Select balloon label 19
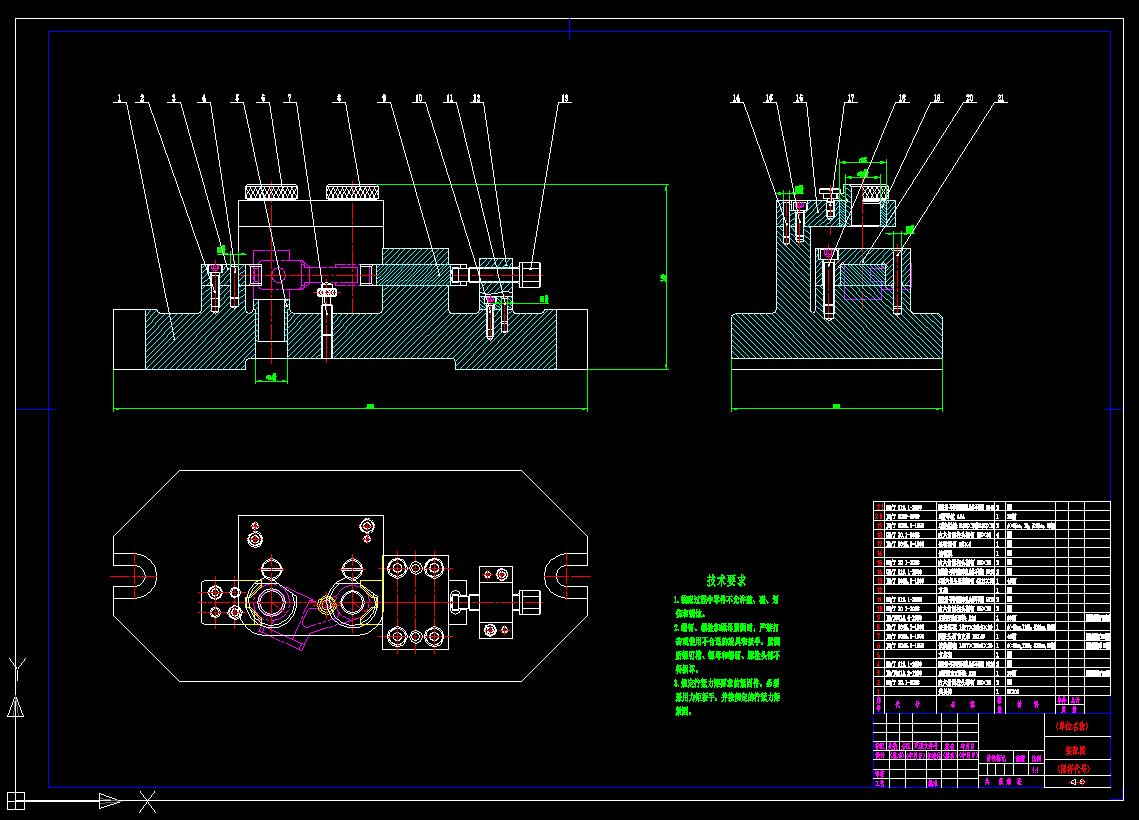The image size is (1139, 820). pyautogui.click(x=937, y=98)
